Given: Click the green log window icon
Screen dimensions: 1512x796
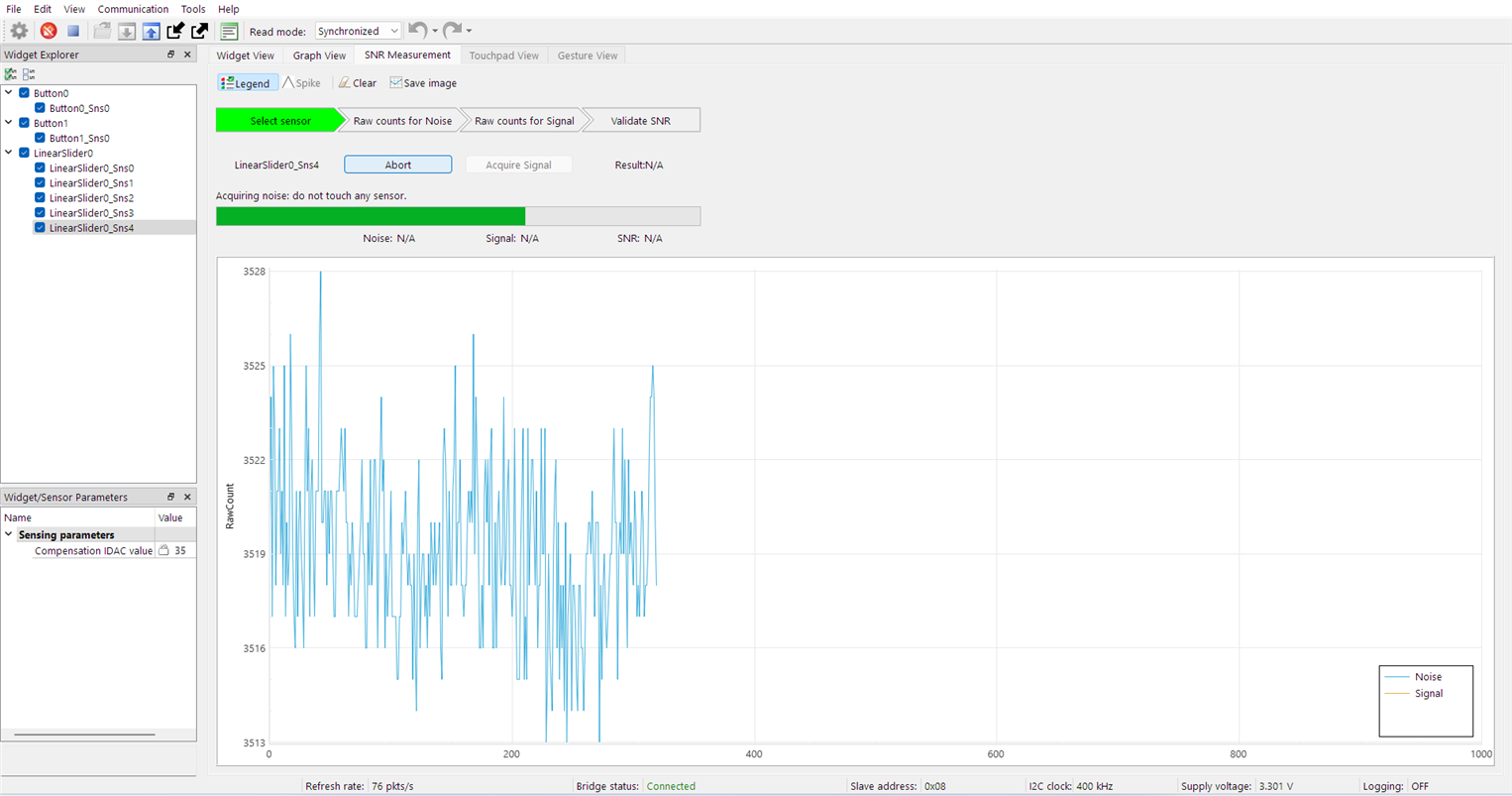Looking at the screenshot, I should click(229, 31).
